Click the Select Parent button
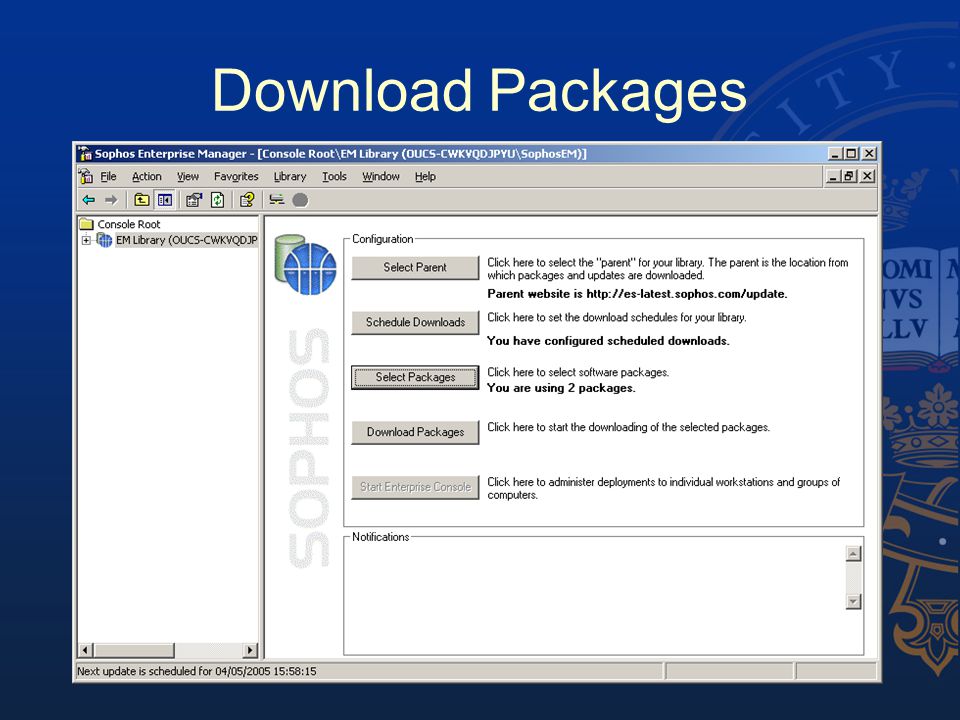The image size is (960, 720). pyautogui.click(x=415, y=268)
